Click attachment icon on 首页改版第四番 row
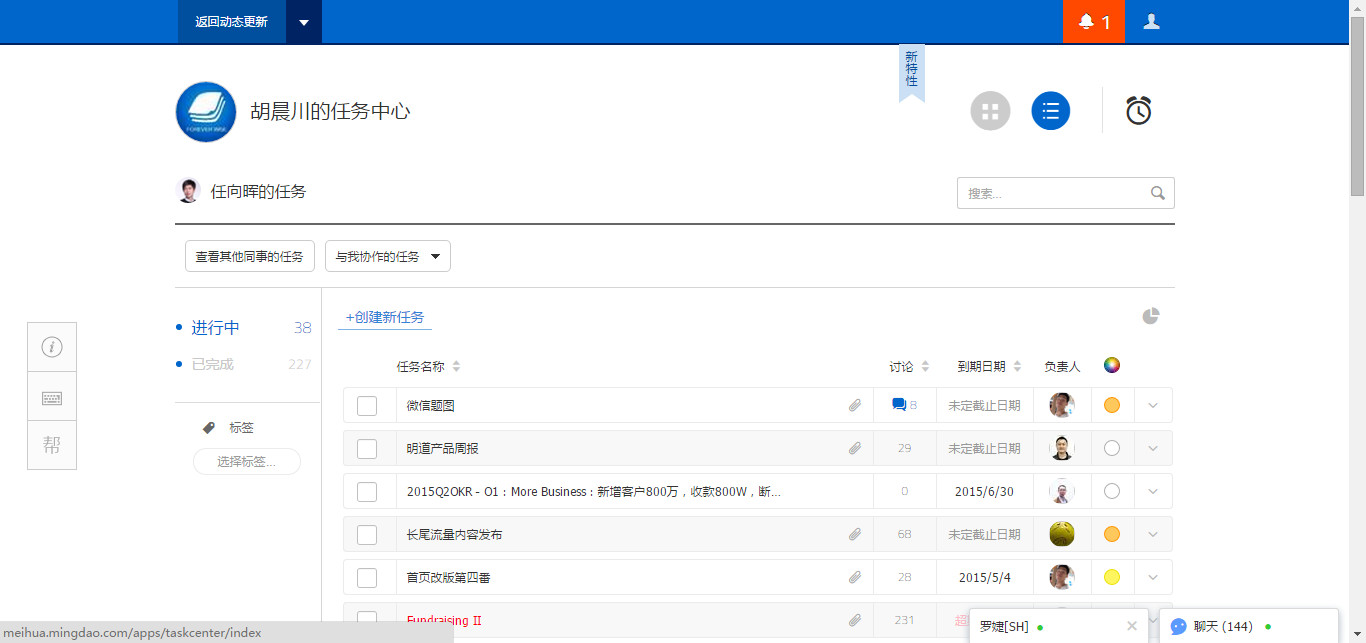This screenshot has width=1366, height=643. tap(855, 577)
